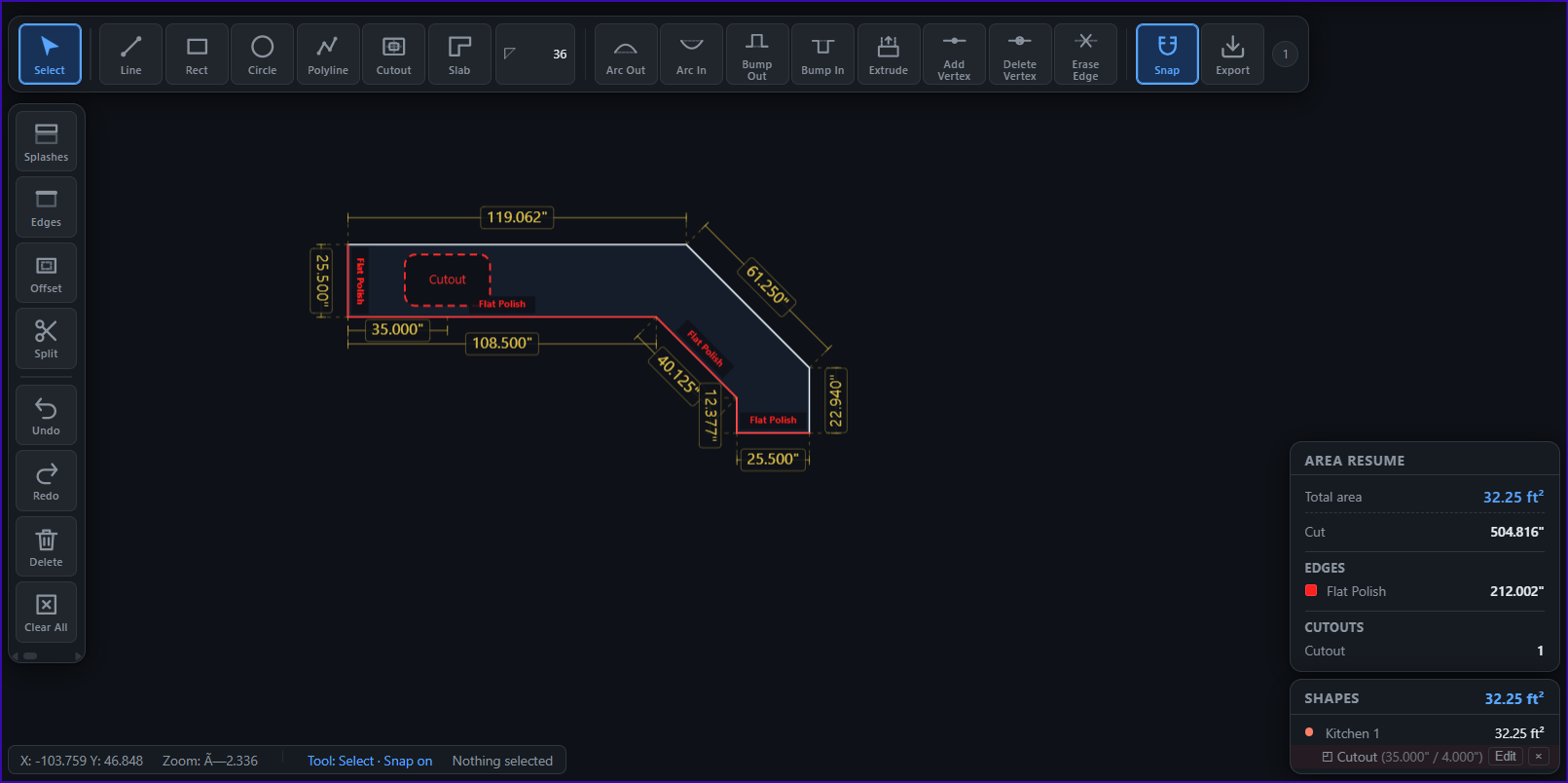Pick the Rect tool
Image resolution: width=1568 pixels, height=783 pixels.
pos(197,55)
